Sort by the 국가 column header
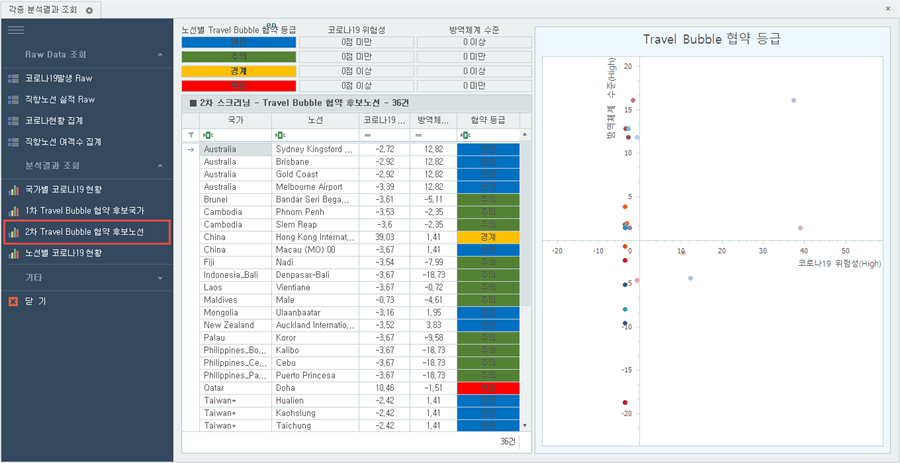Viewport: 900px width, 463px height. point(235,120)
